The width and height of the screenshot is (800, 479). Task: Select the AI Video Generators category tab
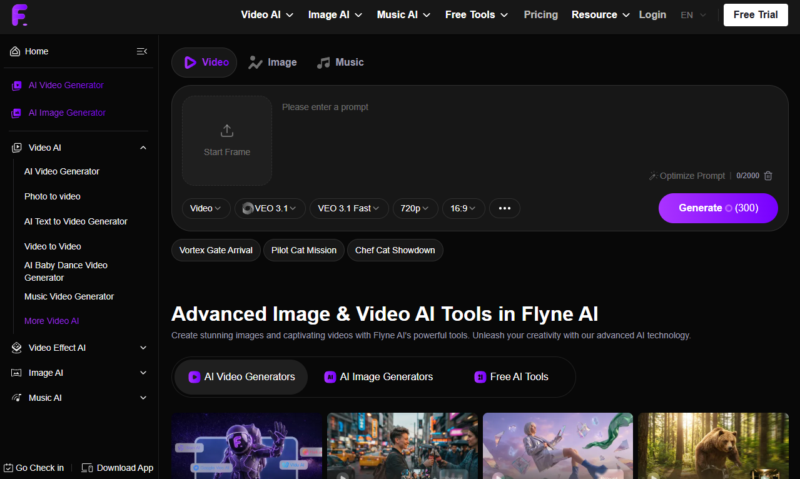tap(241, 377)
